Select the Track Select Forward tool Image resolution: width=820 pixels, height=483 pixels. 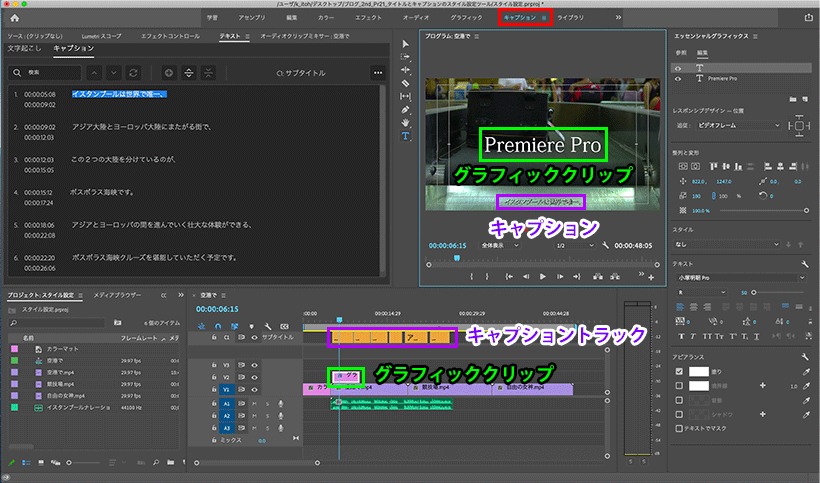tap(405, 56)
